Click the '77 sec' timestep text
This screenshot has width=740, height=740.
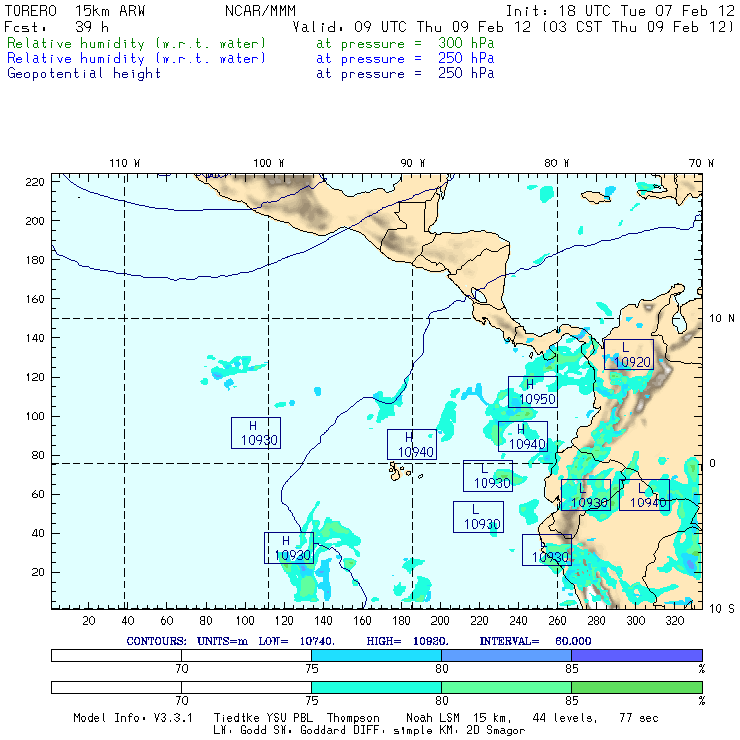(639, 718)
